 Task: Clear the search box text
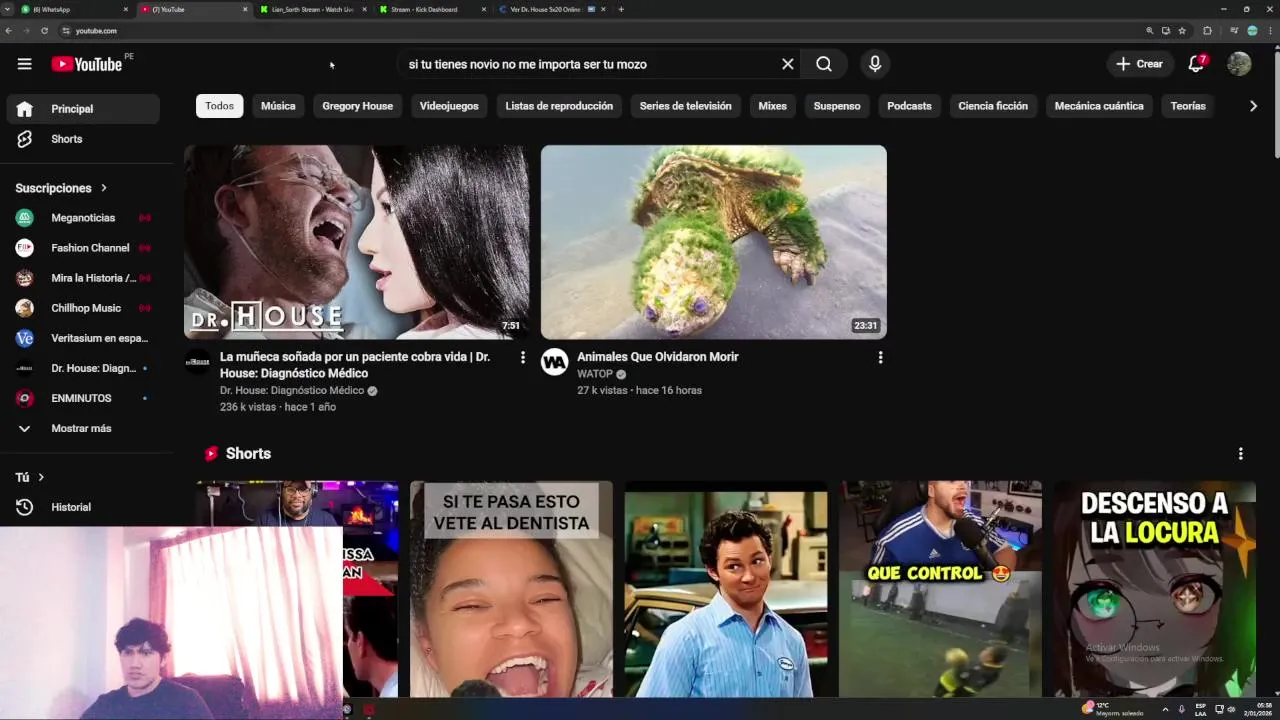pos(788,64)
